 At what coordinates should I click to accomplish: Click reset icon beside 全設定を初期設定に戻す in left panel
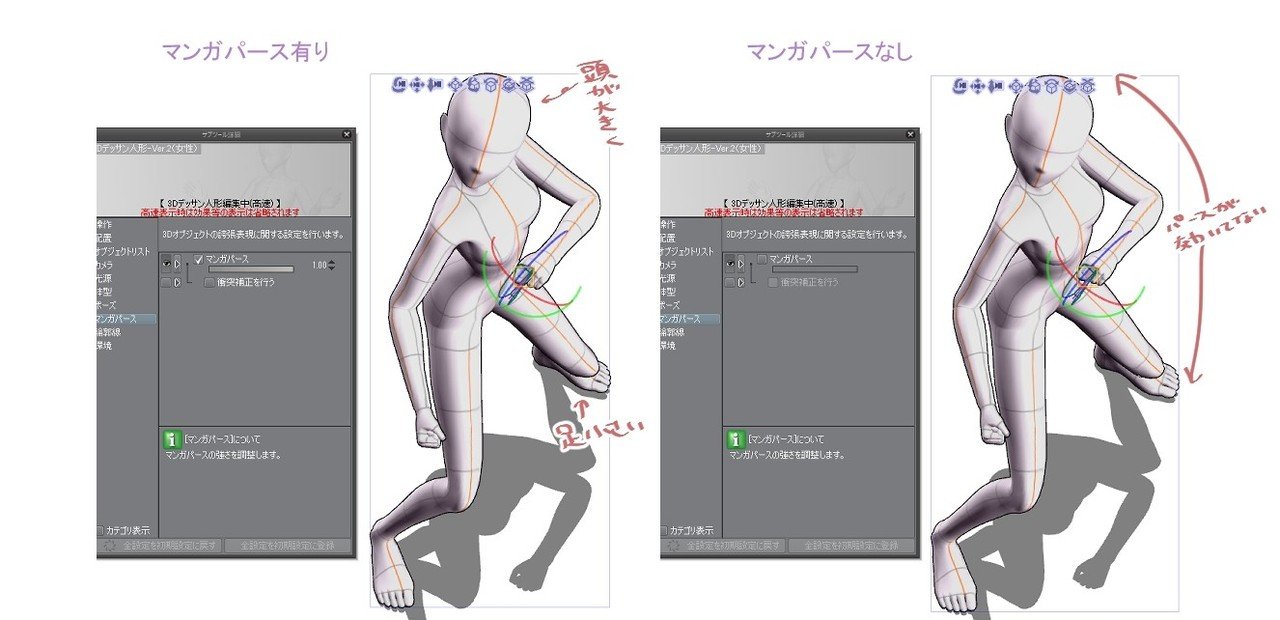tap(108, 546)
